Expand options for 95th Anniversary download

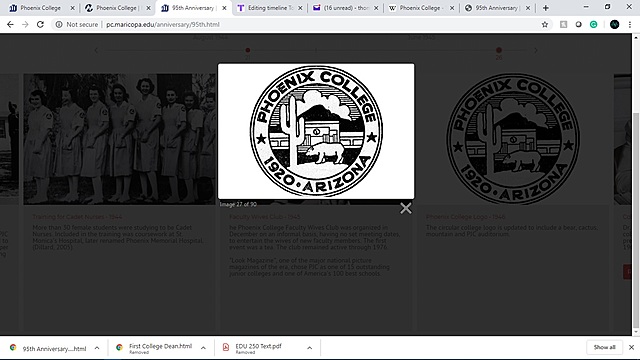(x=97, y=348)
